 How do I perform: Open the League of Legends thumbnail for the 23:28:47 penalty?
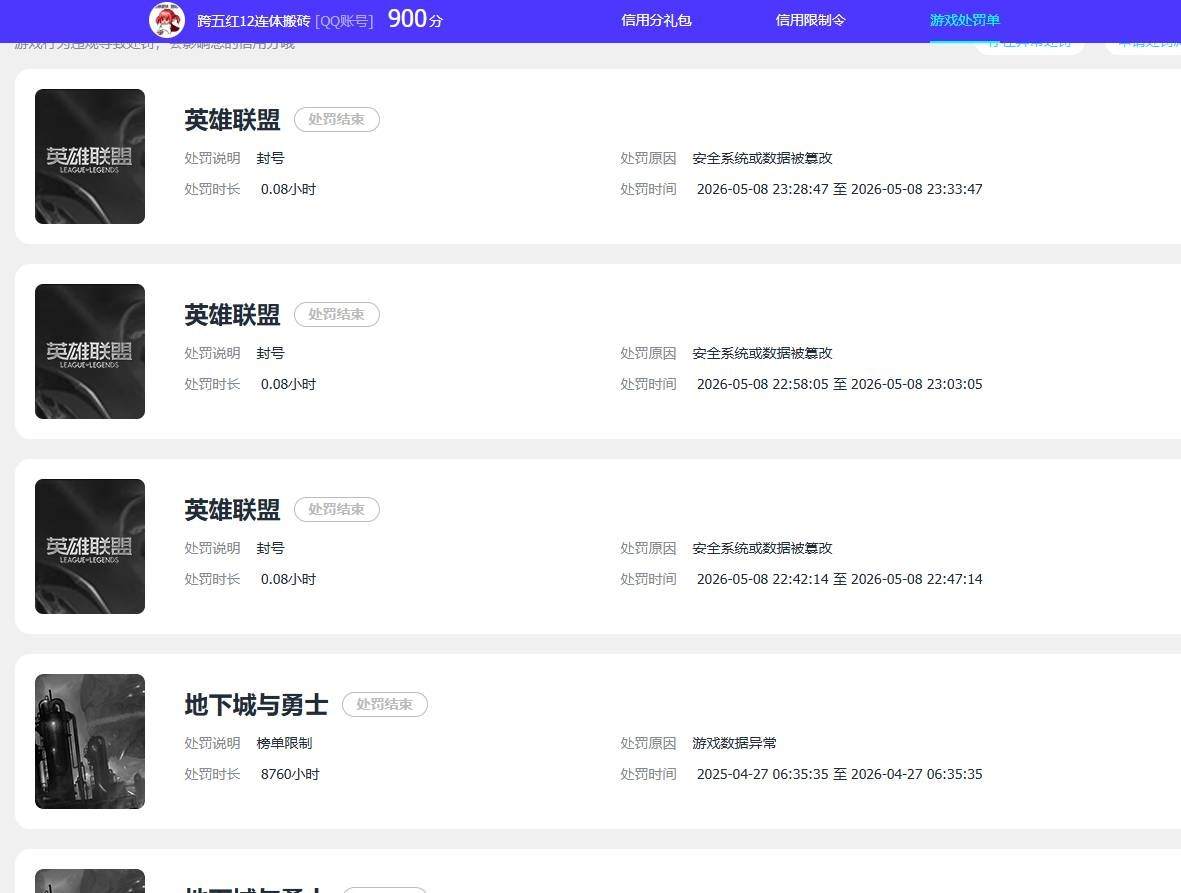90,157
